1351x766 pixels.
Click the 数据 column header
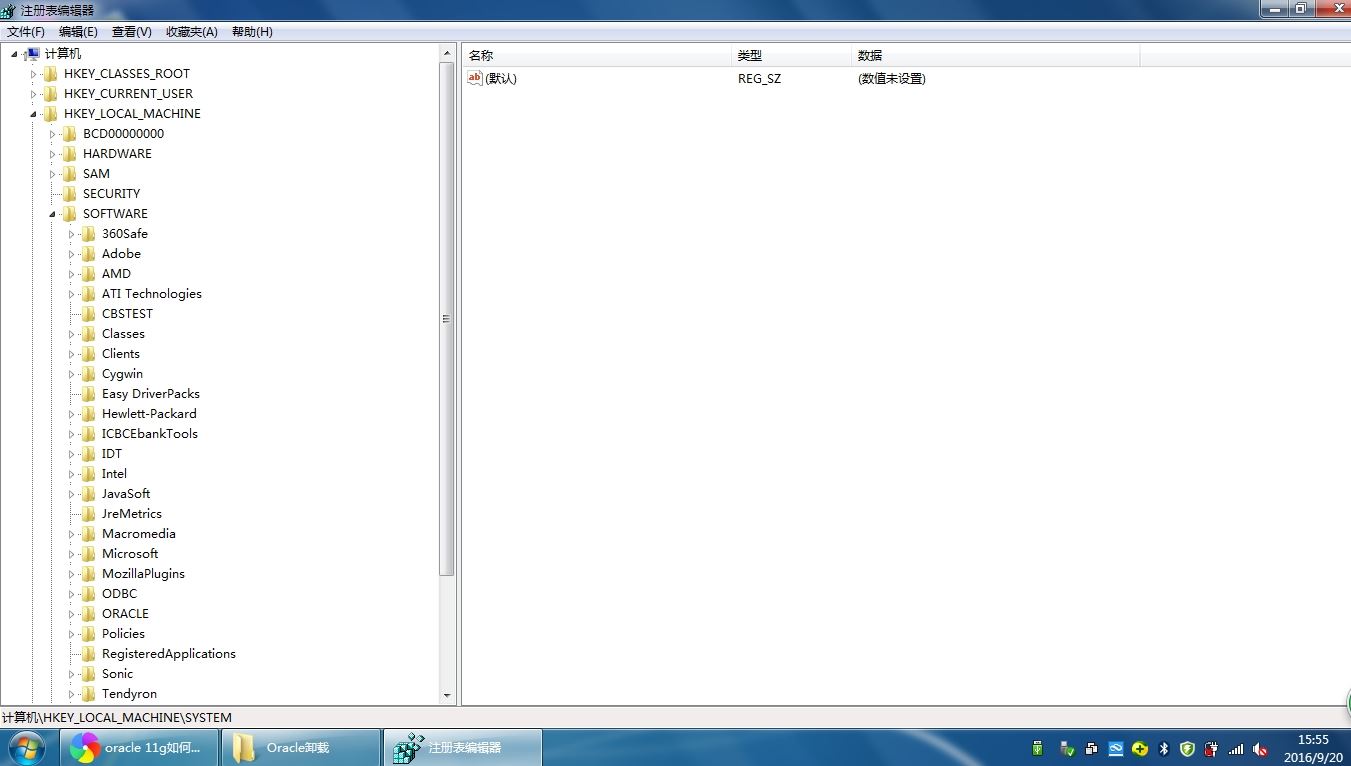[x=995, y=56]
